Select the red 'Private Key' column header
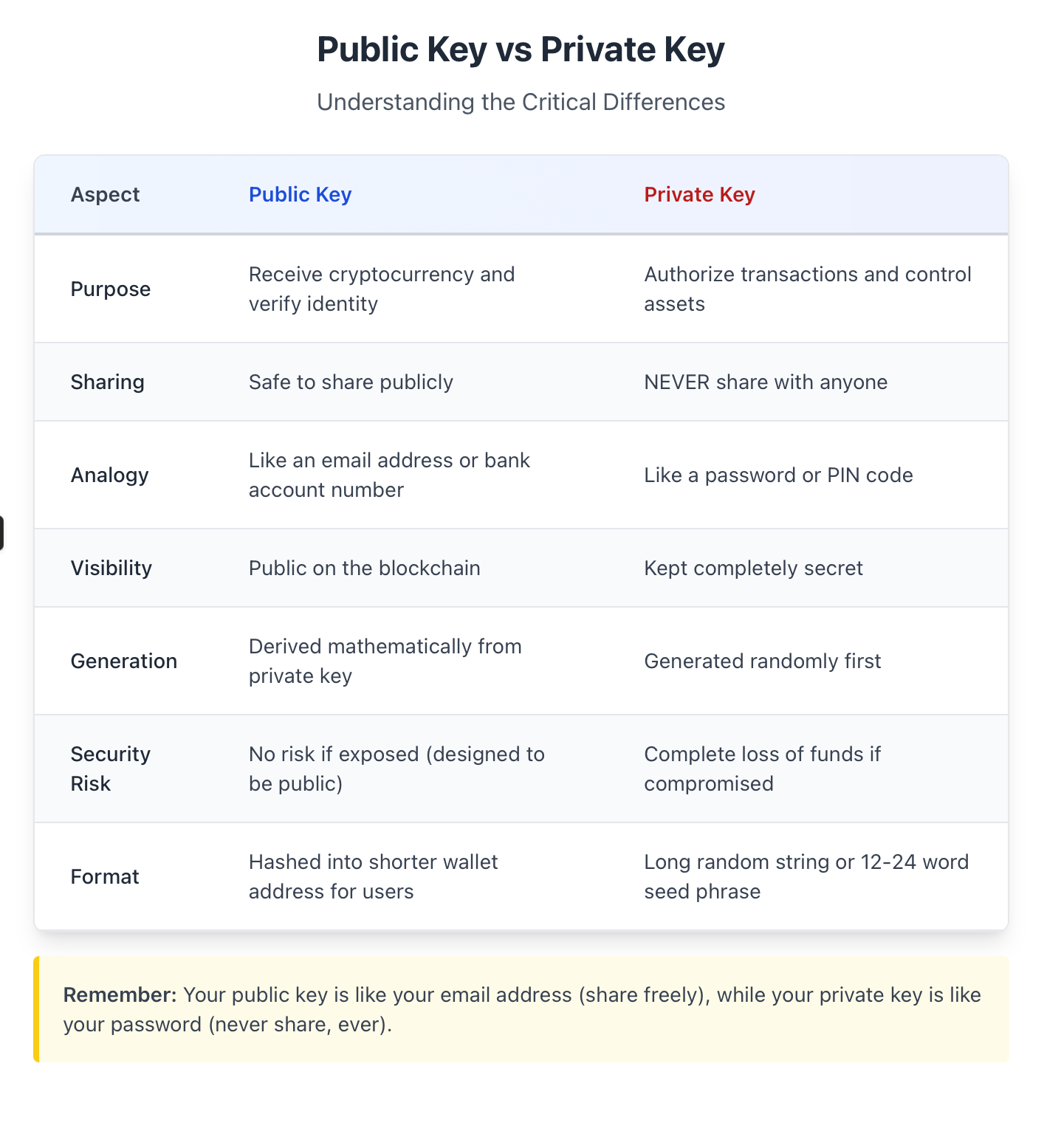 click(x=699, y=195)
